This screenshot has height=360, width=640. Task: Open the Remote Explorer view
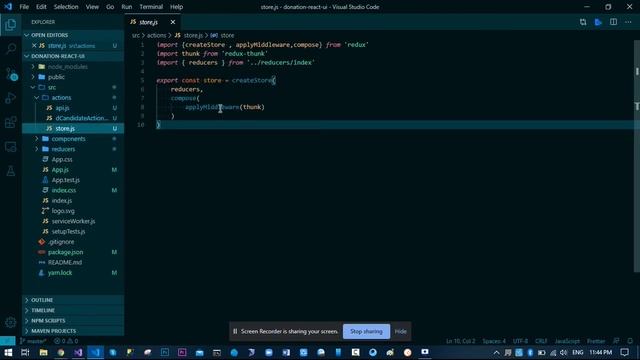11,147
